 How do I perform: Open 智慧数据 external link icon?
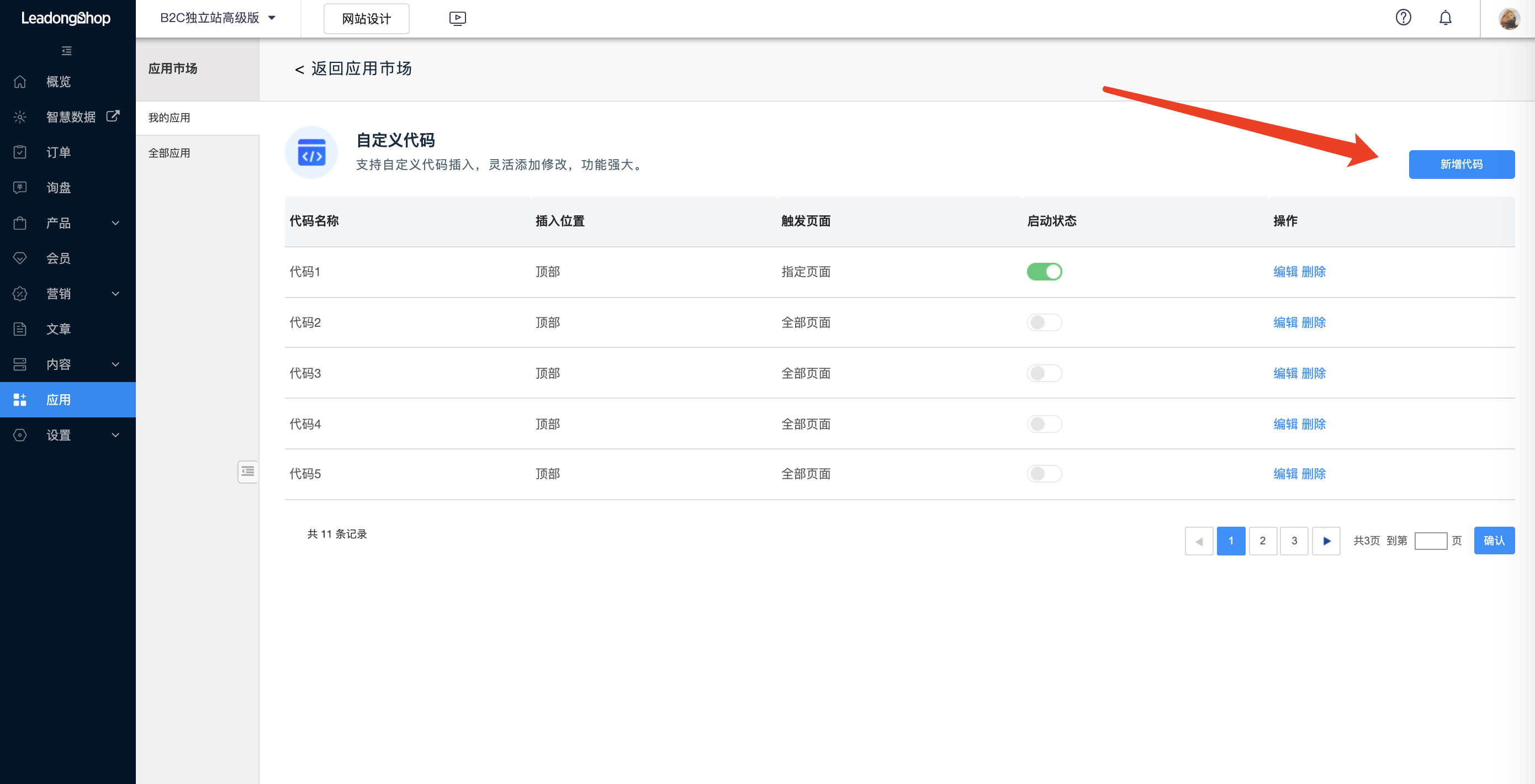pyautogui.click(x=113, y=116)
